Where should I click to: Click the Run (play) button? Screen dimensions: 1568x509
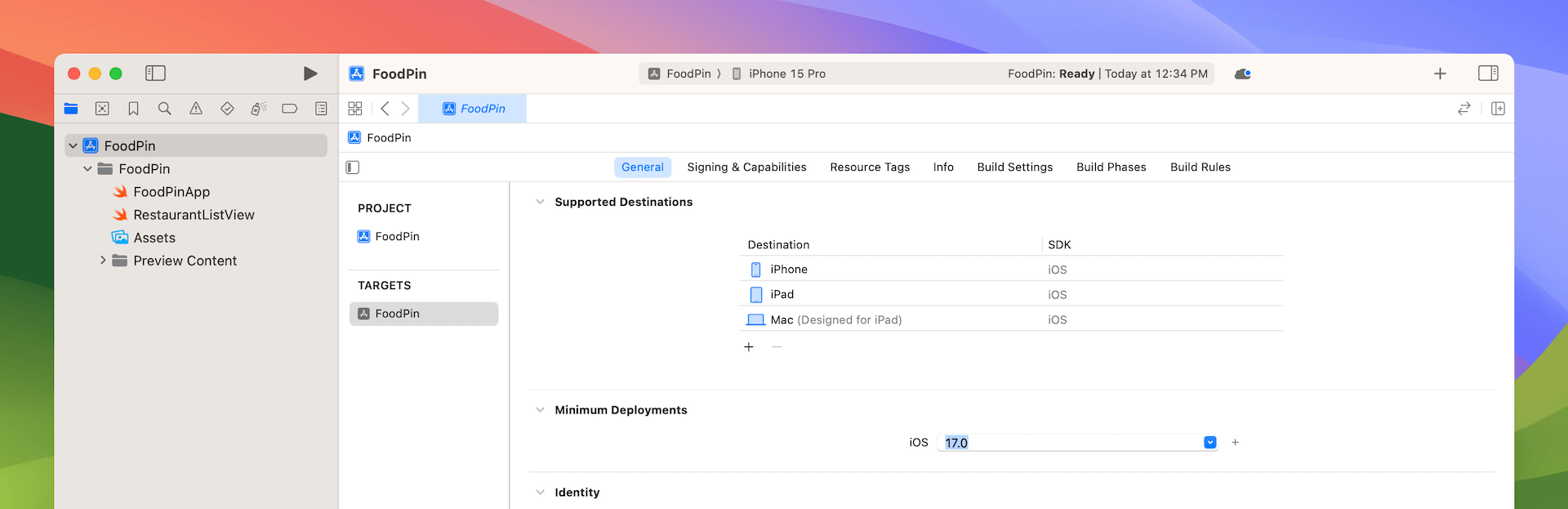(x=310, y=74)
